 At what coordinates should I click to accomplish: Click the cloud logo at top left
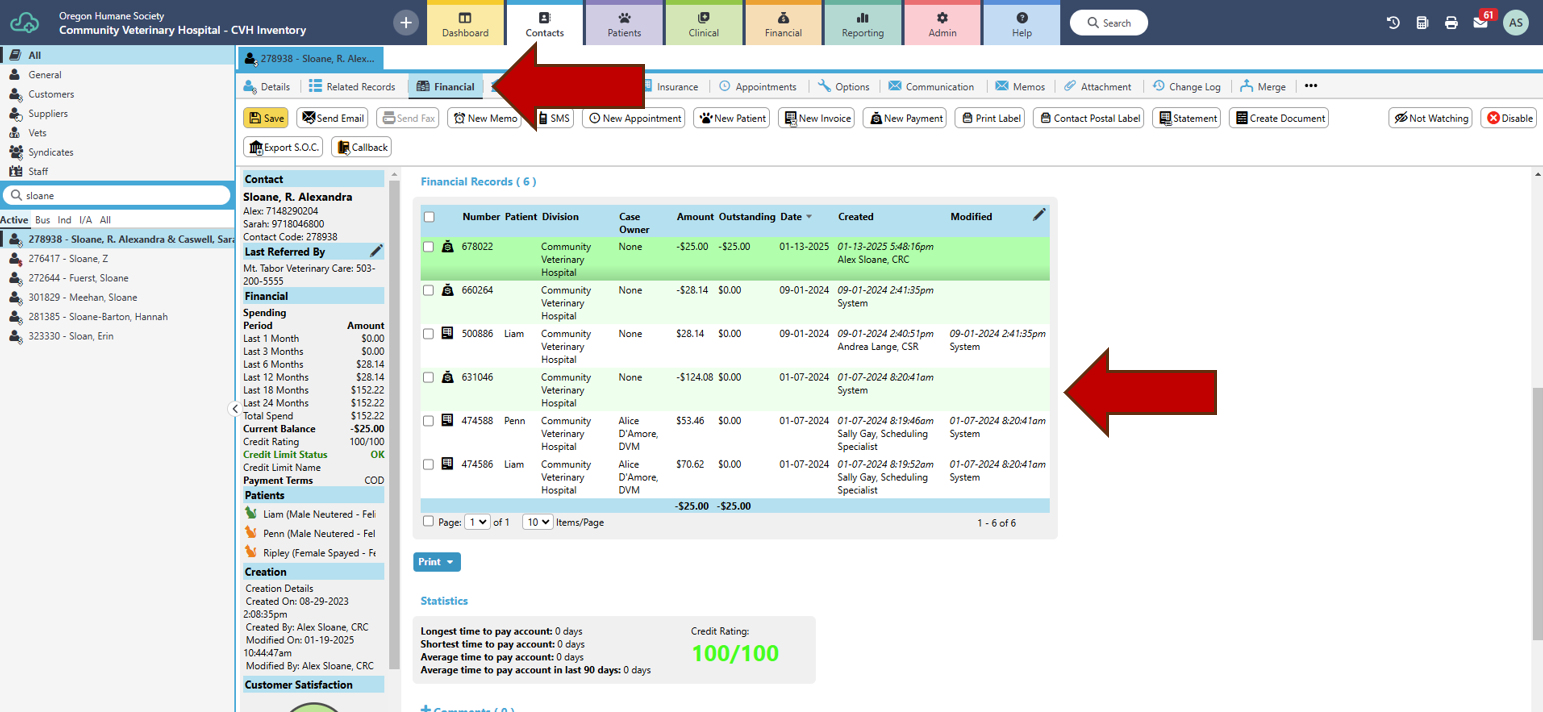click(x=25, y=22)
